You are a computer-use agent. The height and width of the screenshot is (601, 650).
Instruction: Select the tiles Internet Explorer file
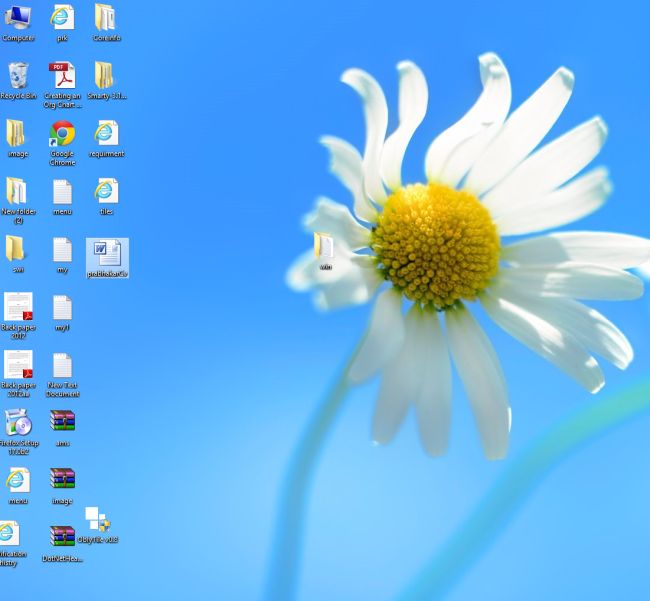click(x=107, y=197)
